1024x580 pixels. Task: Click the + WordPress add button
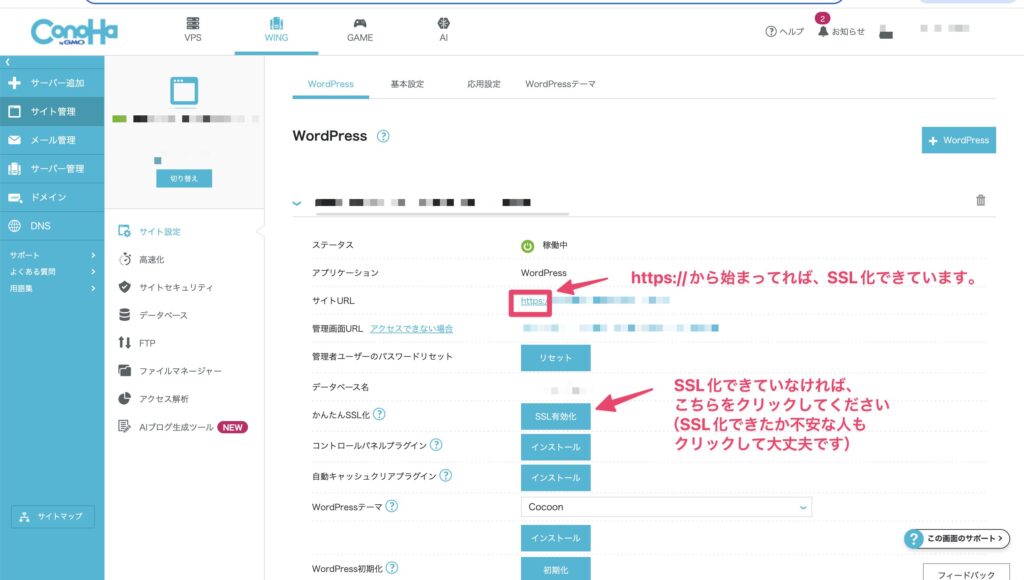coord(959,140)
